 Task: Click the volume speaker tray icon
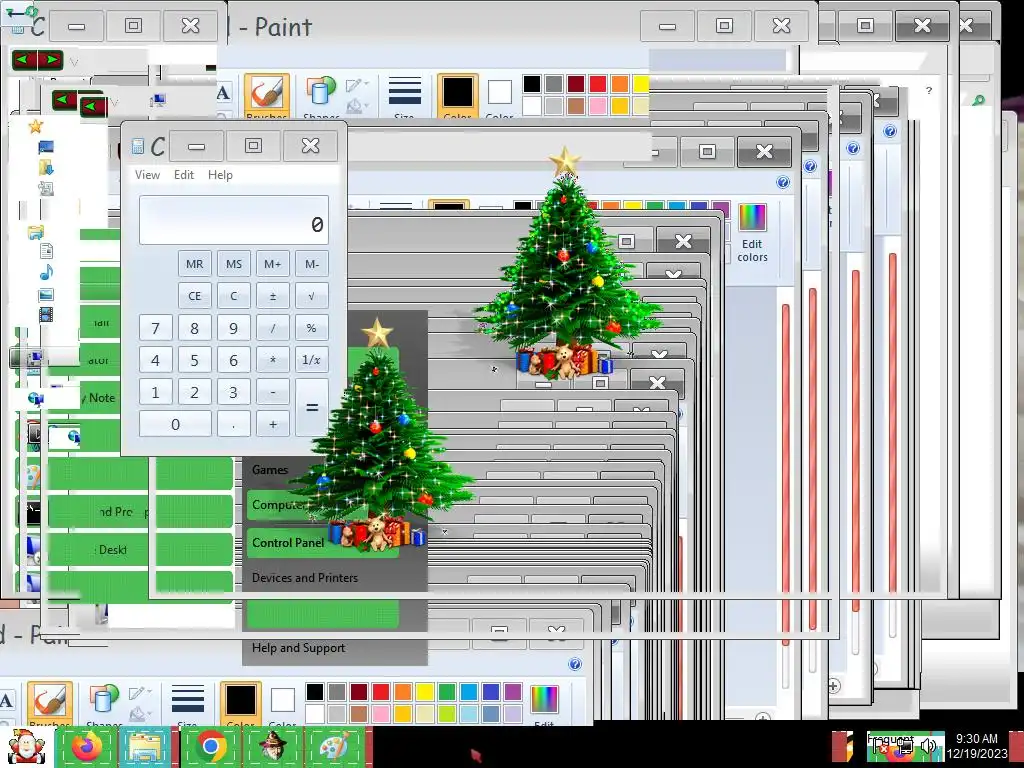pyautogui.click(x=927, y=746)
